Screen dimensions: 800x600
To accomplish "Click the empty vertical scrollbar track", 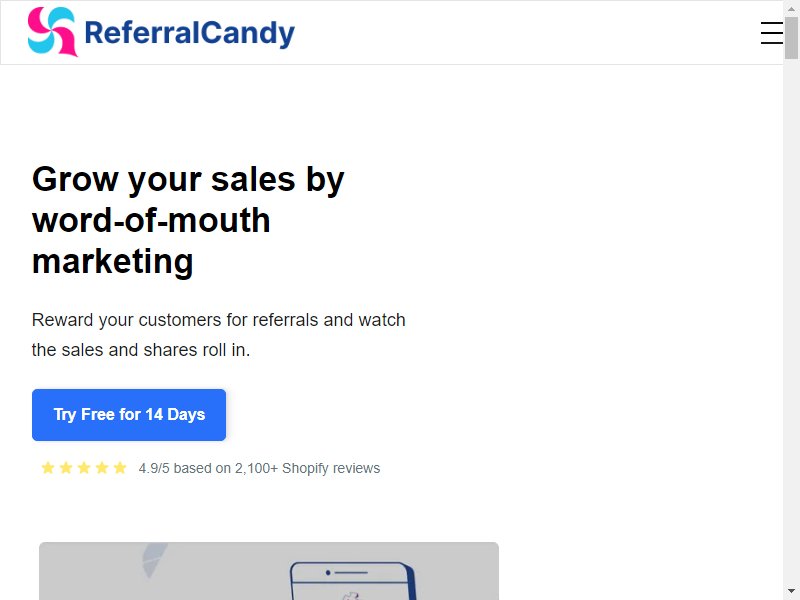I will point(791,321).
